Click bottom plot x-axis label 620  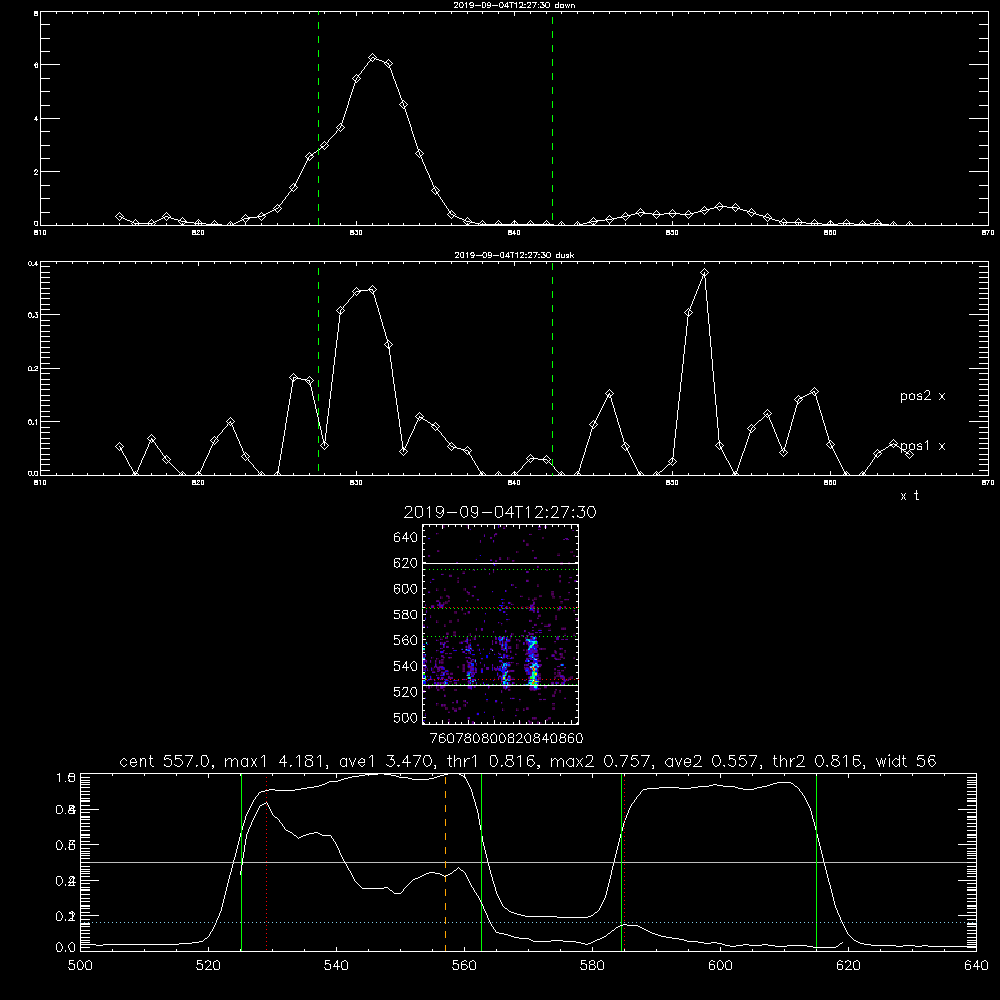[848, 966]
